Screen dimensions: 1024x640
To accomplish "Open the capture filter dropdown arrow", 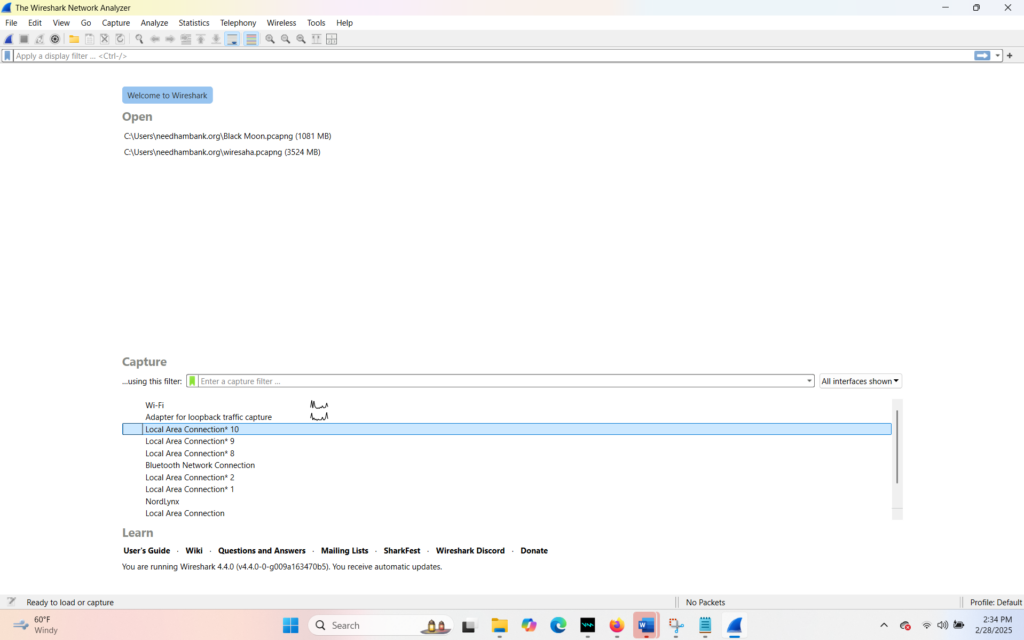I will pyautogui.click(x=809, y=381).
